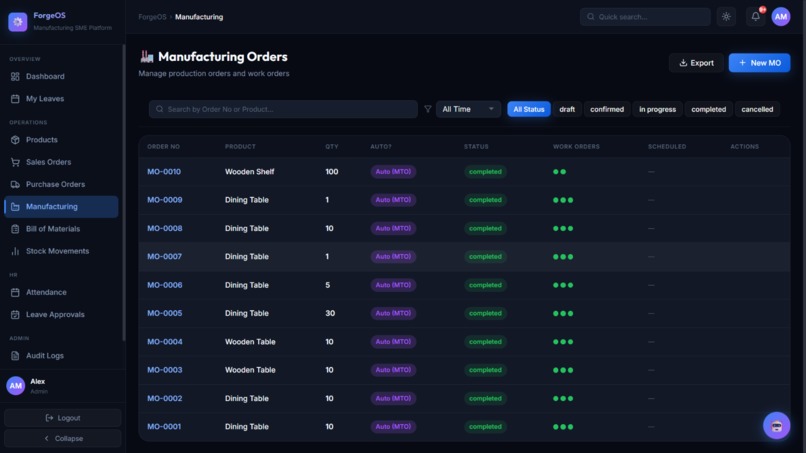Image resolution: width=806 pixels, height=453 pixels.
Task: Open Purchase Orders in the sidebar
Action: tap(61, 184)
